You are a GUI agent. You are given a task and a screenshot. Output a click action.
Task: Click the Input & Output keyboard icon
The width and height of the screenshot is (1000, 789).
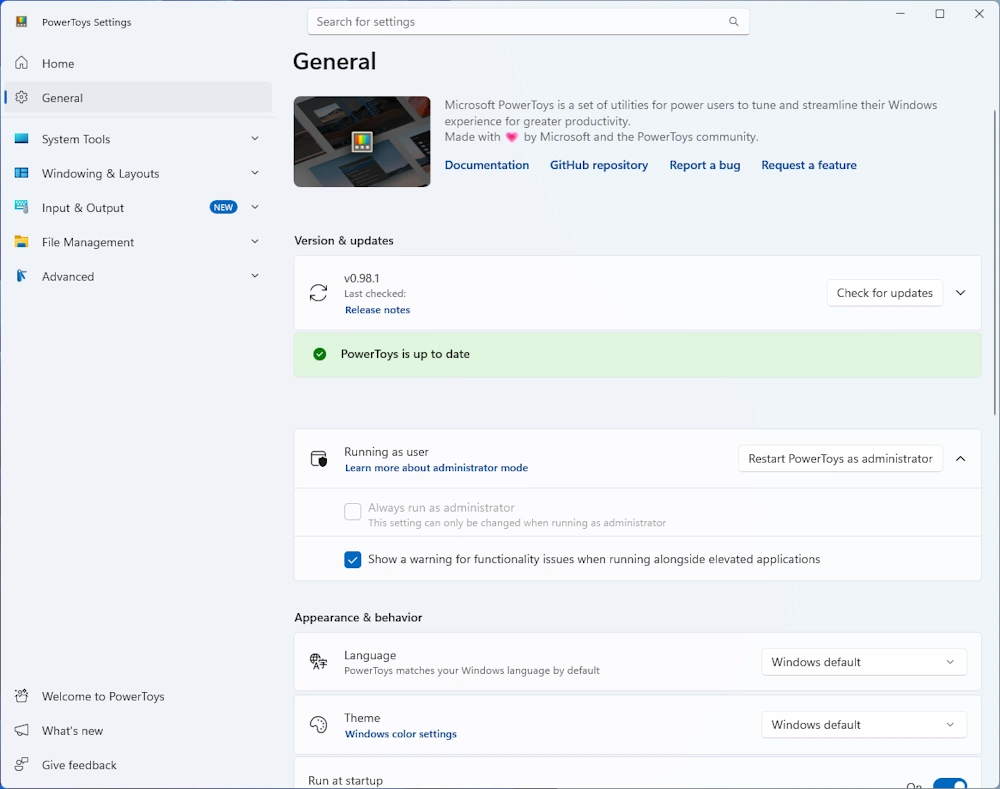point(22,208)
